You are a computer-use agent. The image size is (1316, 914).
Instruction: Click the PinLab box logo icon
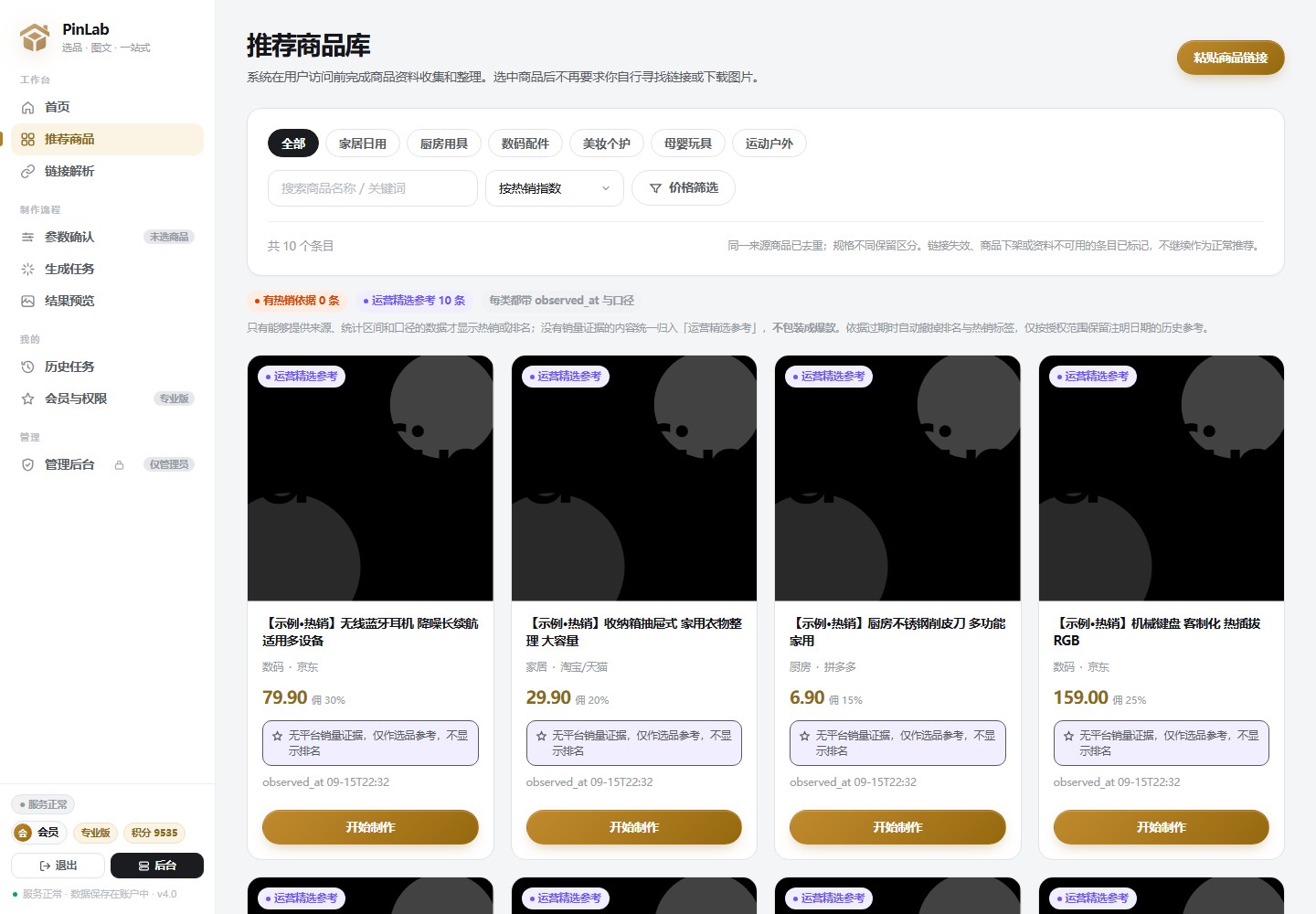pos(35,37)
